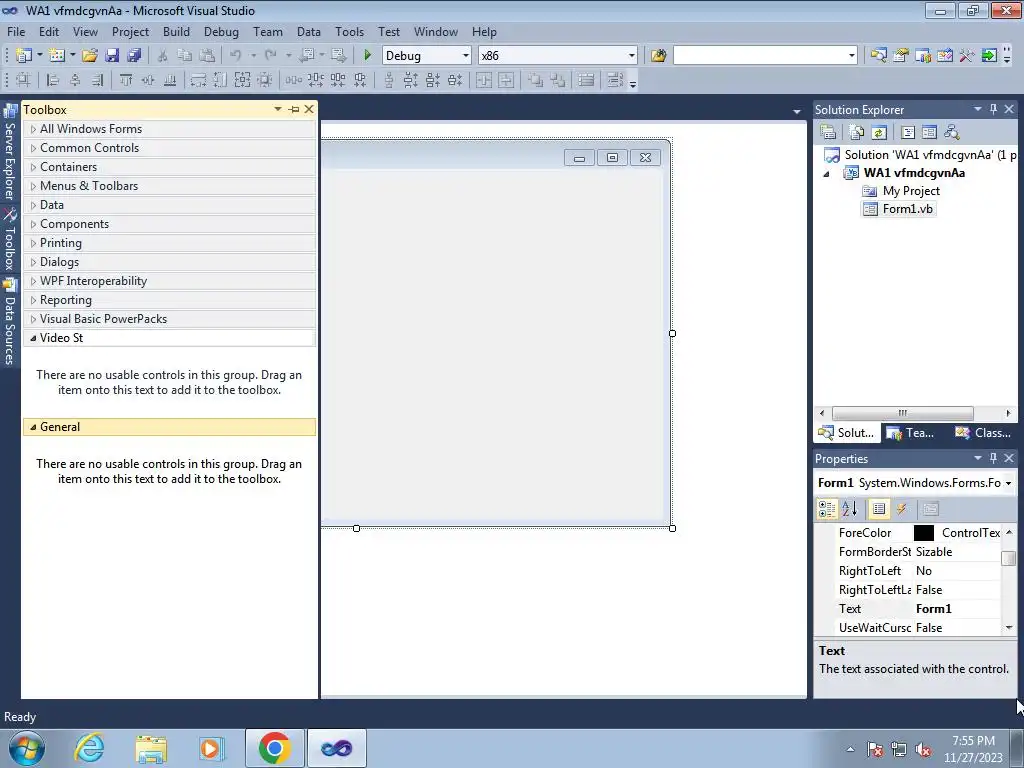
Task: Open the Debug configuration dropdown
Action: 466,56
